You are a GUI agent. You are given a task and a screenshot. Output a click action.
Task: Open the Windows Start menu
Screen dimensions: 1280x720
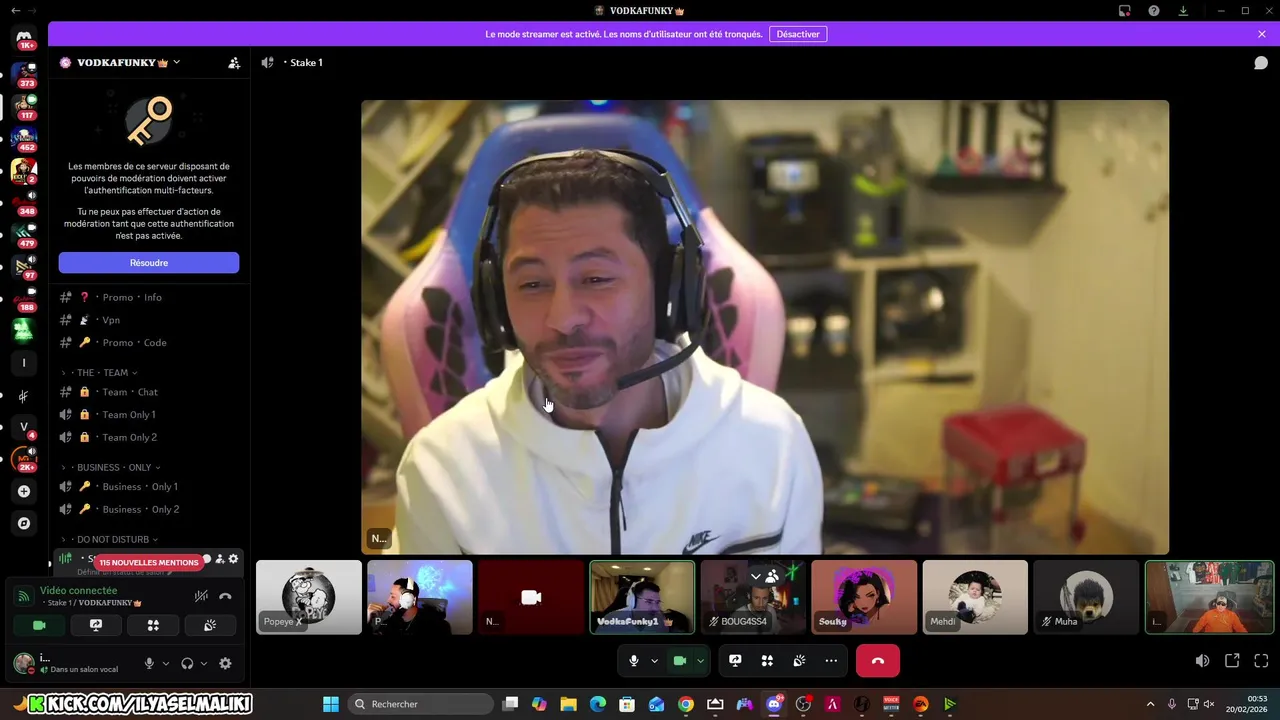click(x=331, y=704)
